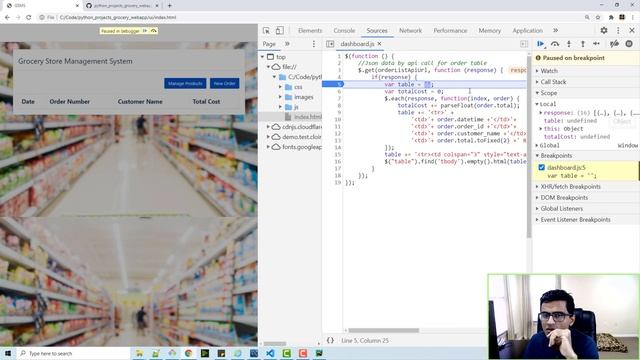The image size is (640, 360).
Task: Toggle the breakpoint marker on line 5
Action: pos(333,84)
